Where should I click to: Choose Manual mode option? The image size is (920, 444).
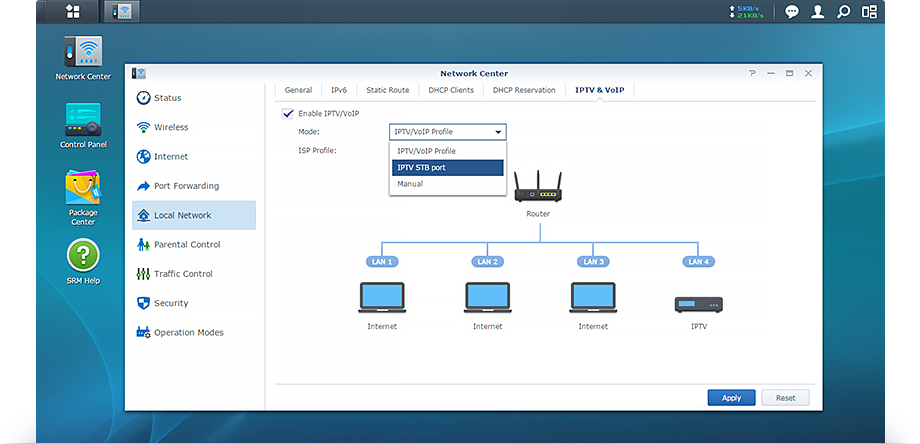coord(410,184)
